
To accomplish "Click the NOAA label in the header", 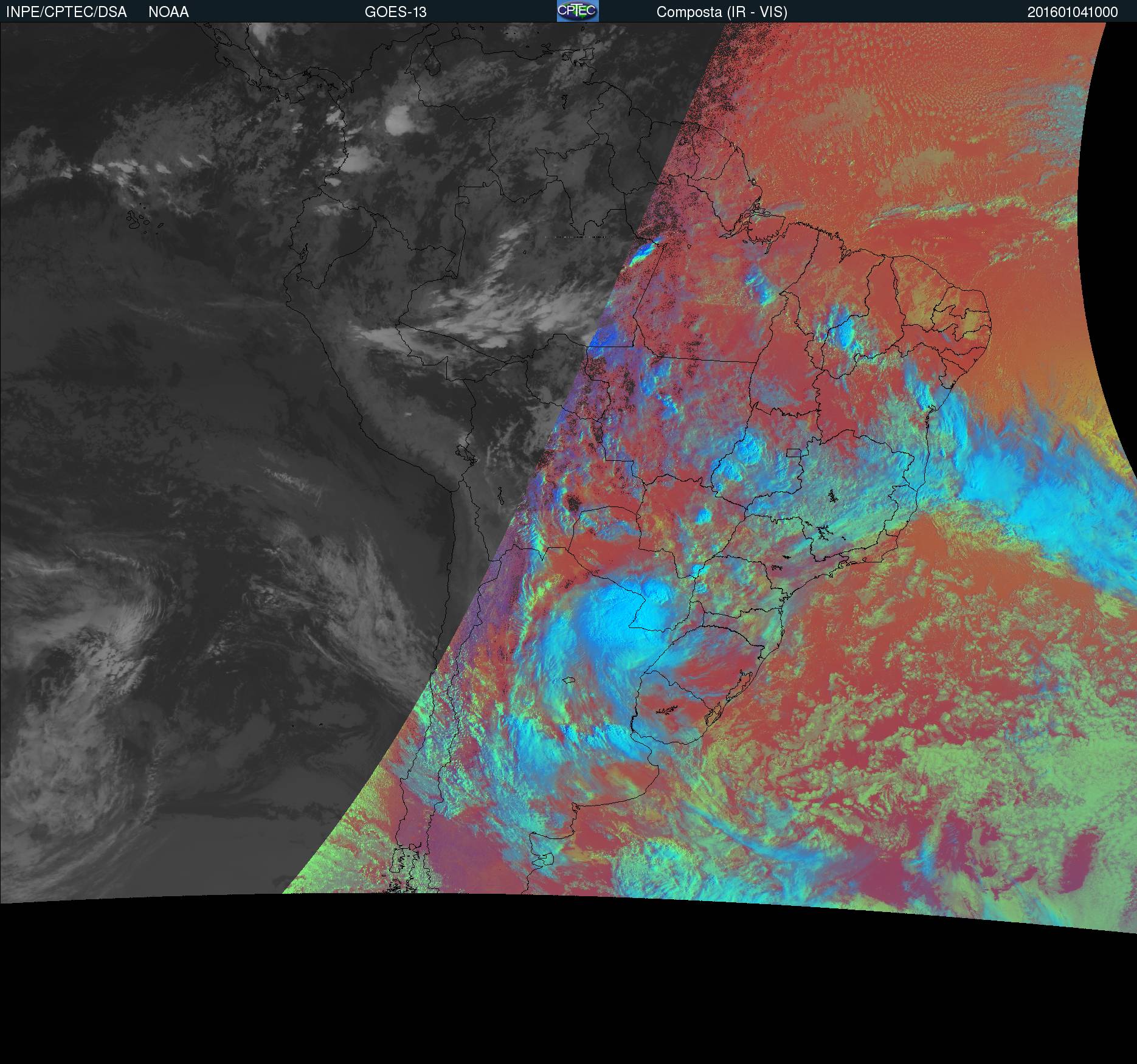I will pyautogui.click(x=168, y=12).
